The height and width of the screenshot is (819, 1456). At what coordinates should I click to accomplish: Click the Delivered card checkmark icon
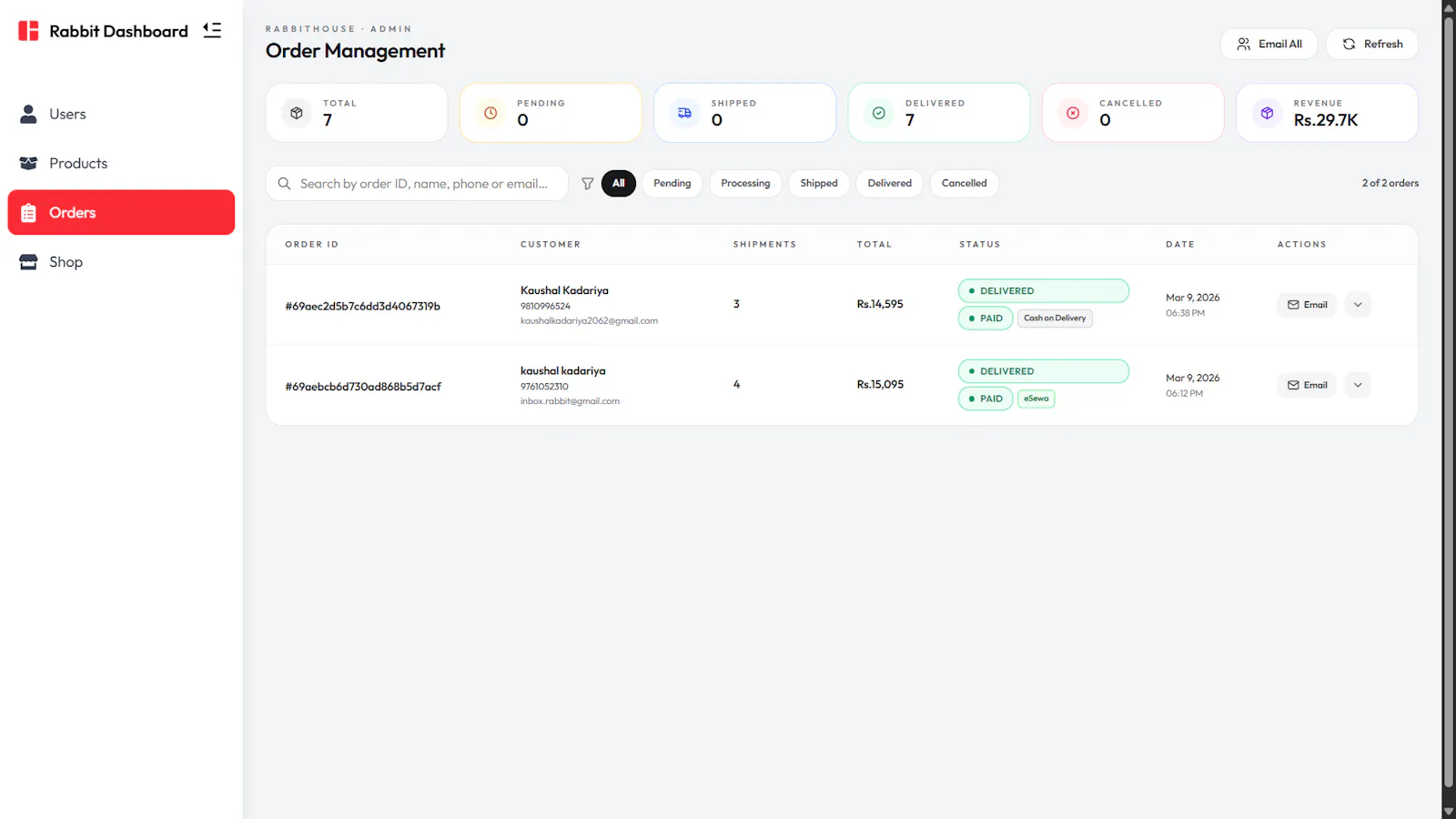point(879,113)
